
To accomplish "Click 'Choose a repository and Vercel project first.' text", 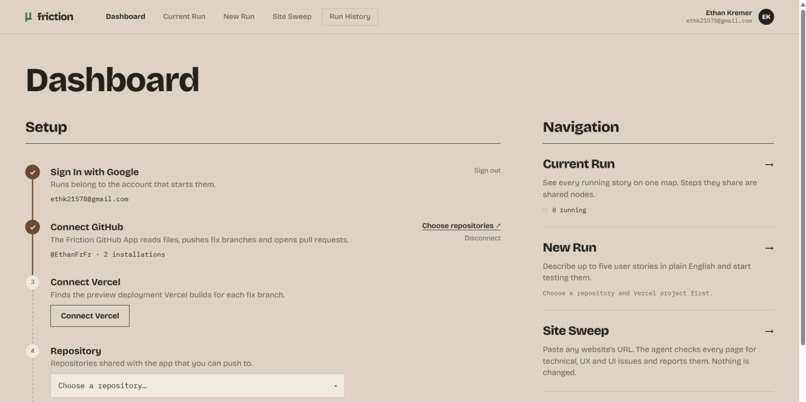I will click(628, 294).
